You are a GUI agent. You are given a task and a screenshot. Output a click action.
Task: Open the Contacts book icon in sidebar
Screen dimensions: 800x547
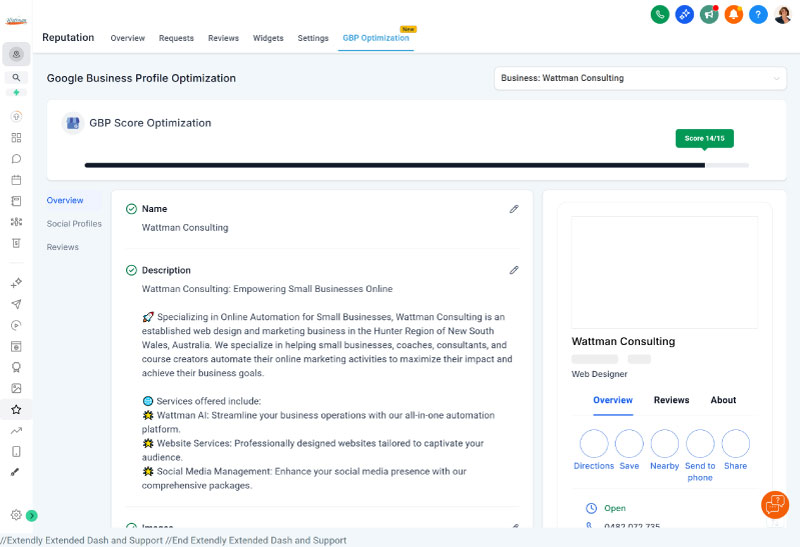coord(16,201)
